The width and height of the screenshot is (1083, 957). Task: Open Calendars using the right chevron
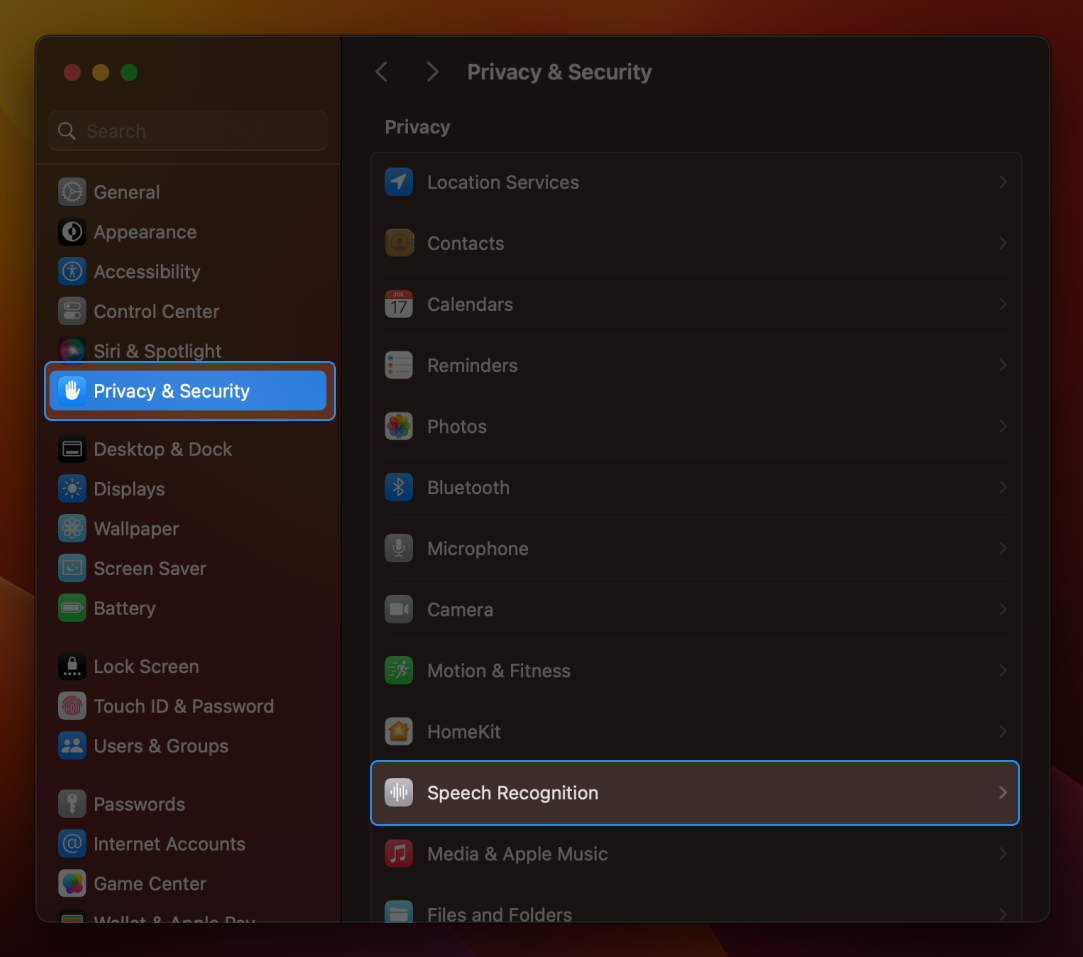click(1002, 304)
